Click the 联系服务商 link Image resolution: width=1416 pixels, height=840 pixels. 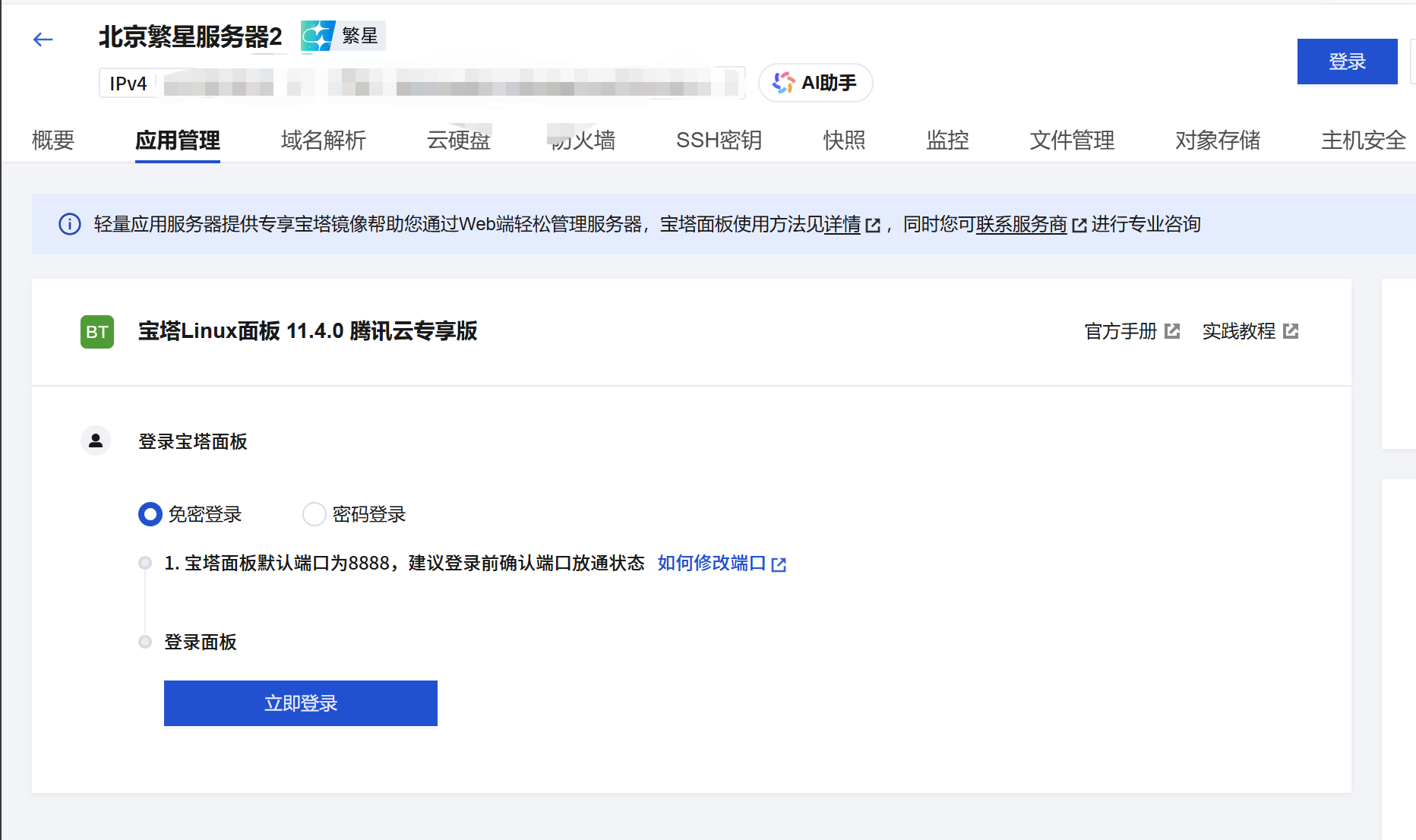pyautogui.click(x=1021, y=224)
